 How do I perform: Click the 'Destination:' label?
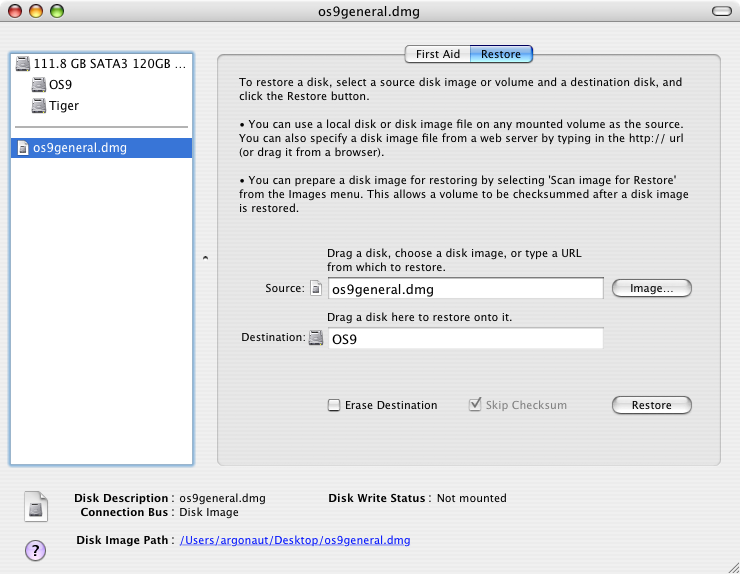pos(273,337)
